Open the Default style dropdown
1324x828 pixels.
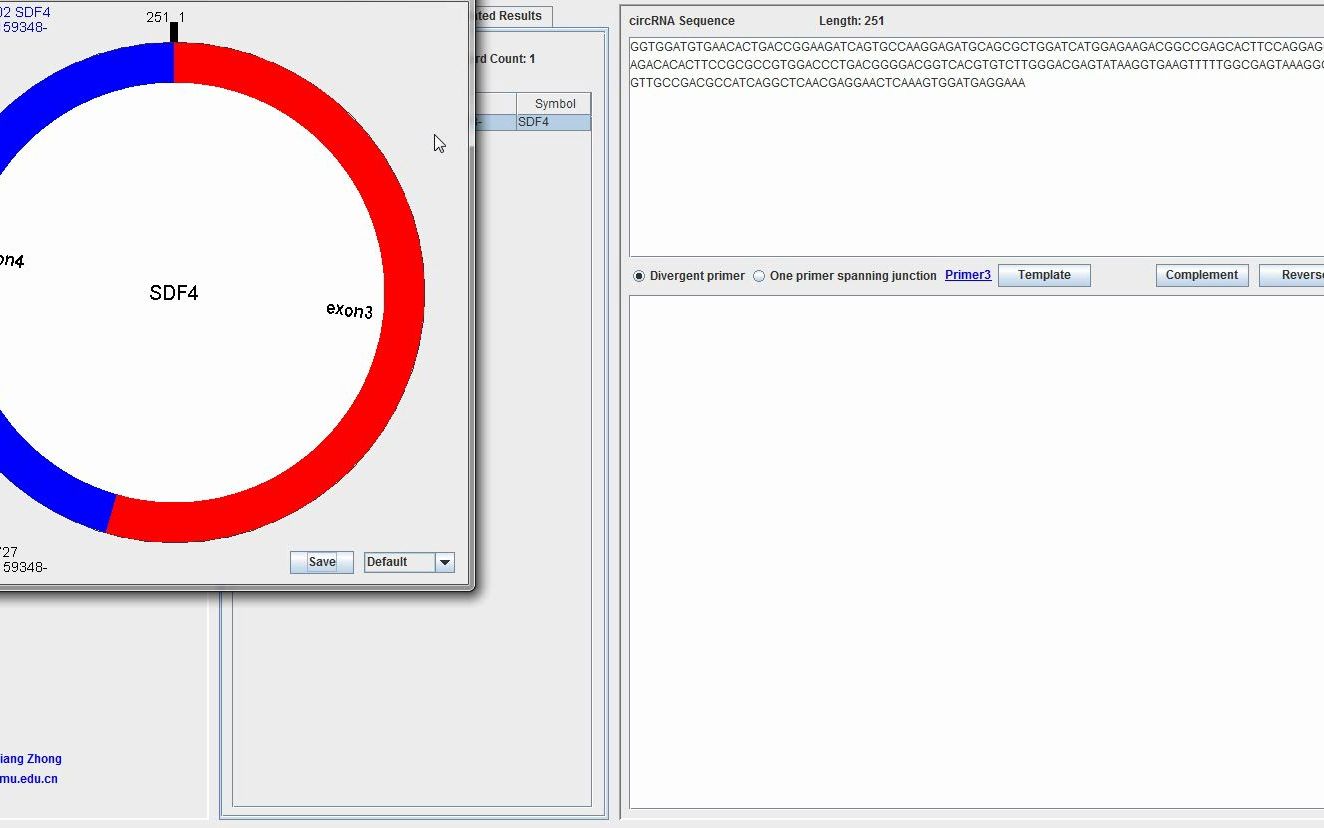tap(409, 562)
